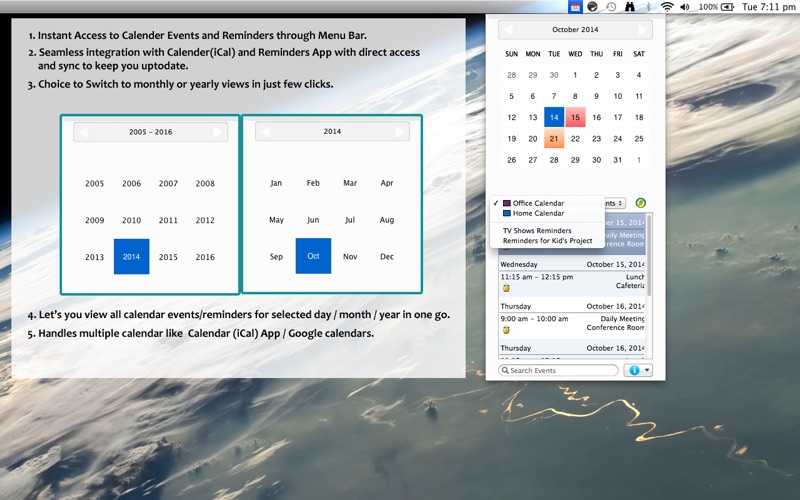This screenshot has height=500, width=800.
Task: Choose Reminders for Kid's Project
Action: click(x=547, y=241)
